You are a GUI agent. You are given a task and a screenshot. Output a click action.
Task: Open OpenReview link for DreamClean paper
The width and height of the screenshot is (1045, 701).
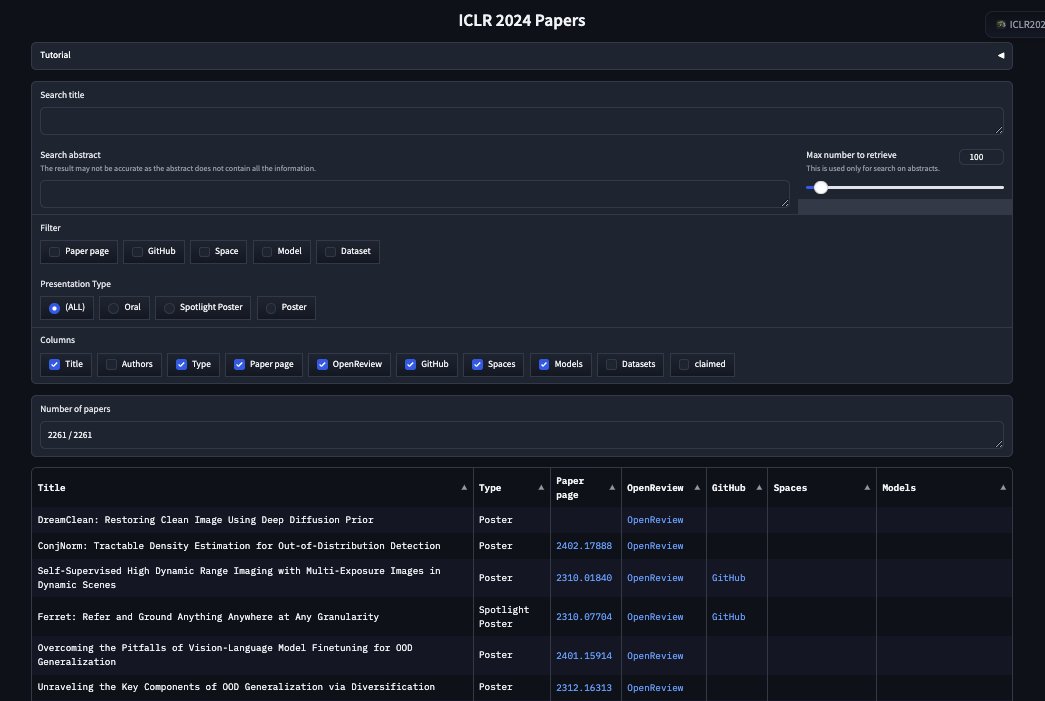655,520
